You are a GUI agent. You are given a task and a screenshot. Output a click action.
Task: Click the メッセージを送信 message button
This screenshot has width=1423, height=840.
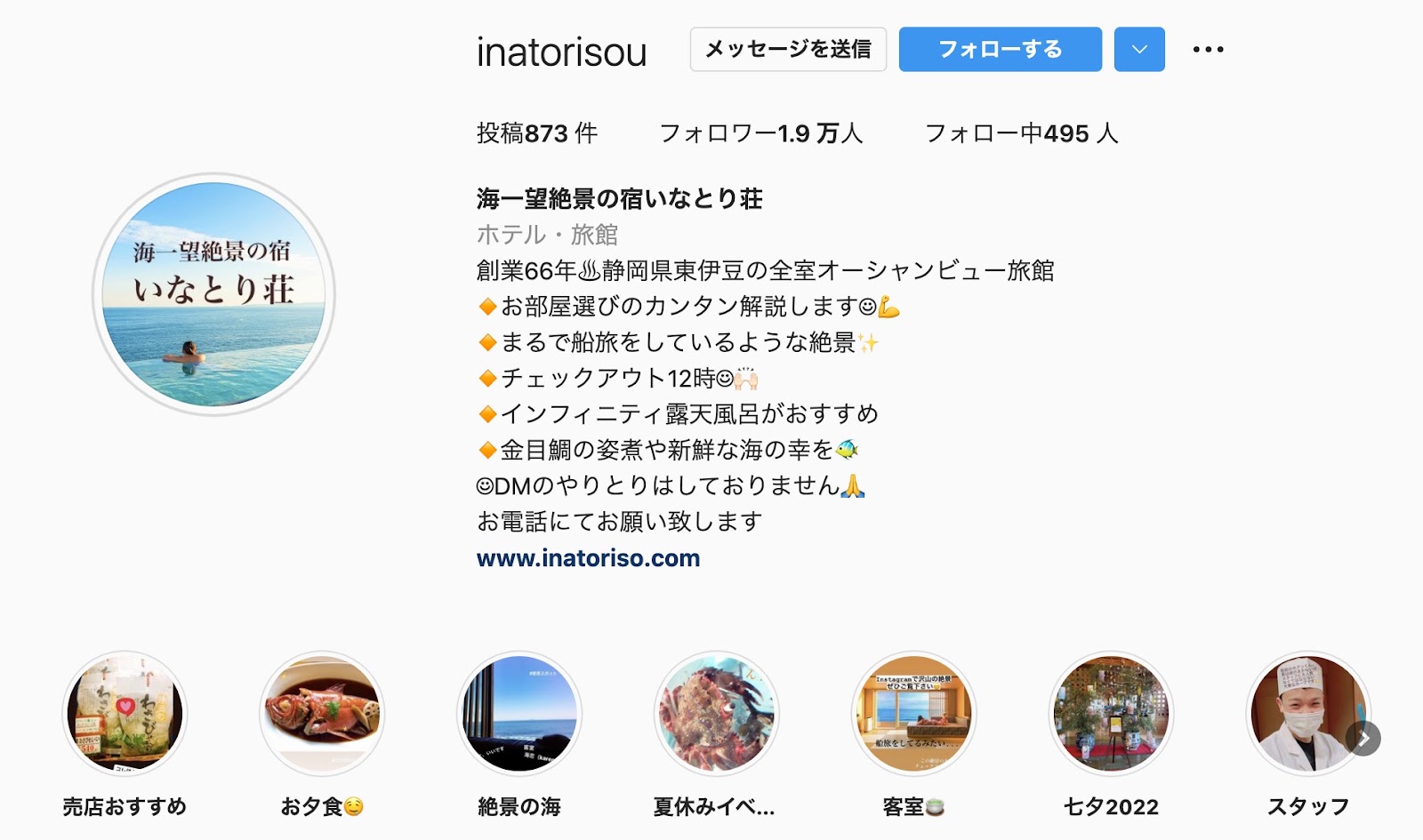tap(788, 50)
